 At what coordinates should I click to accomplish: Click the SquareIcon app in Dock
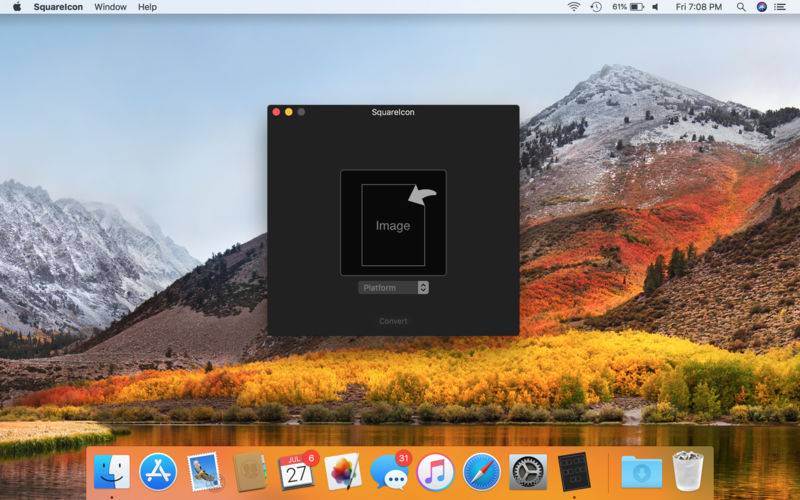574,471
